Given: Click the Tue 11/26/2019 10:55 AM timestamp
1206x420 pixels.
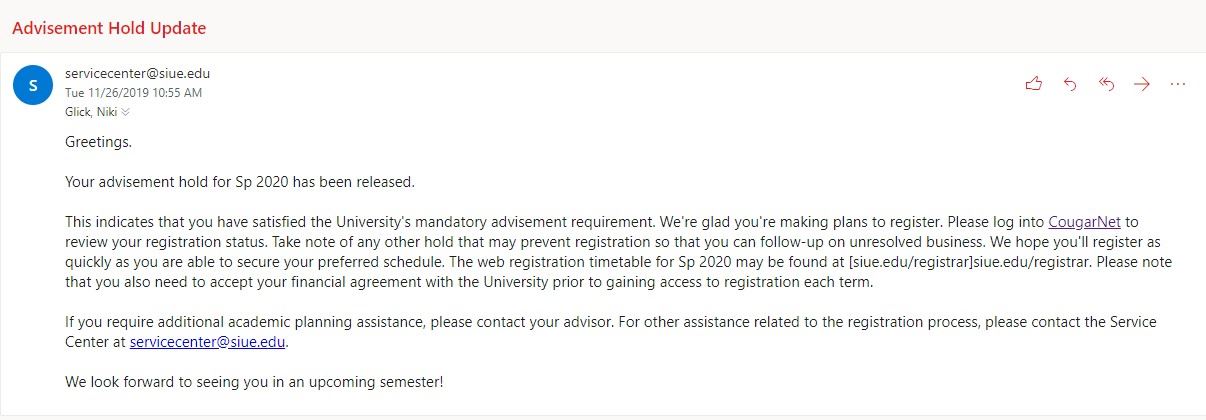Looking at the screenshot, I should (133, 93).
